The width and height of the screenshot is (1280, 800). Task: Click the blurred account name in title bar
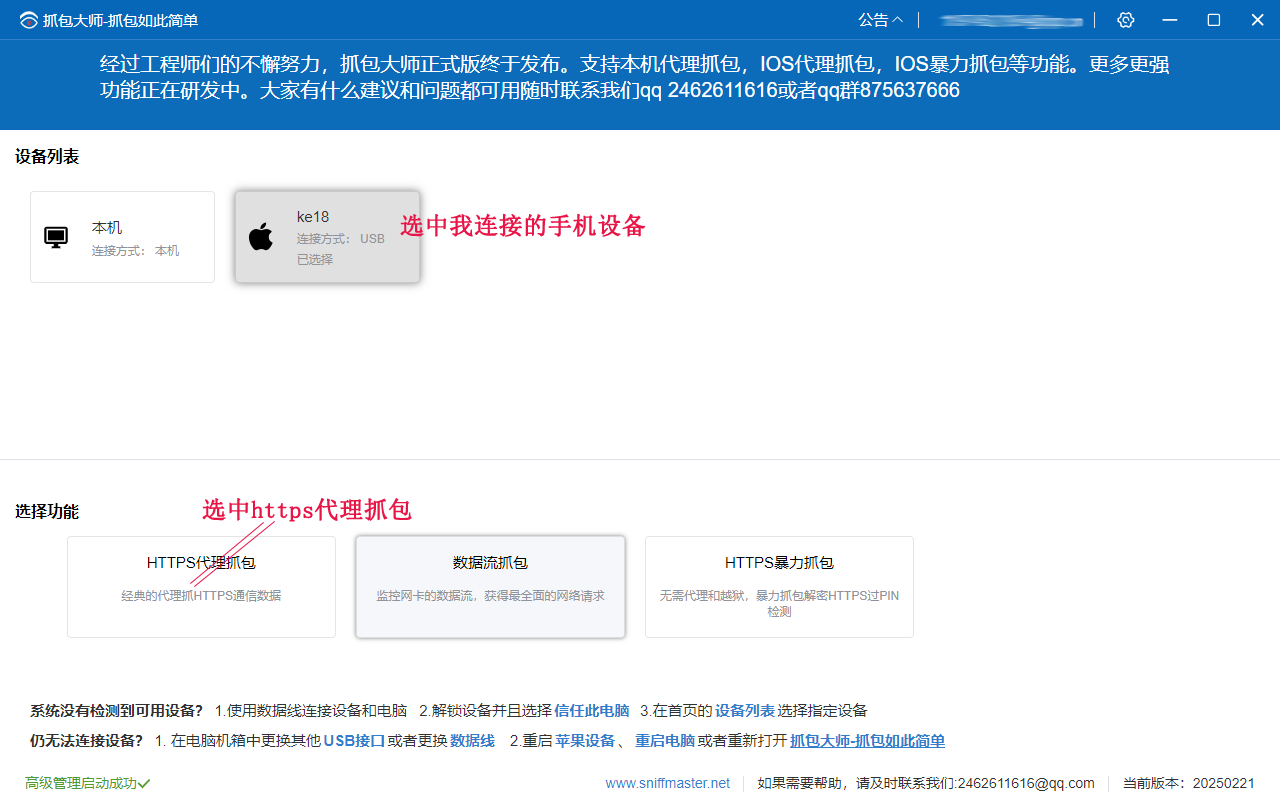[x=1011, y=20]
